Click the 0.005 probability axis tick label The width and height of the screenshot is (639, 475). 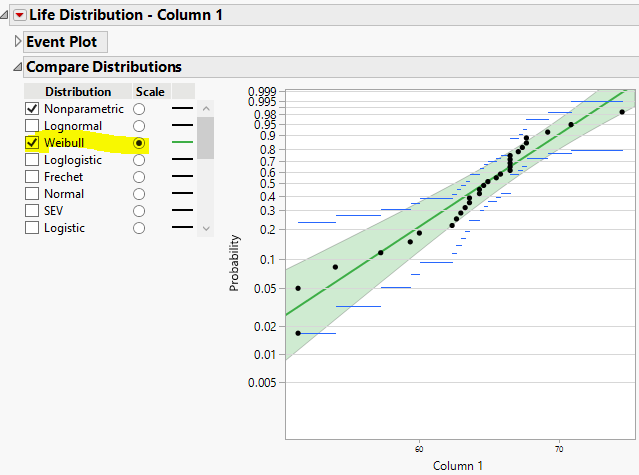tap(262, 383)
